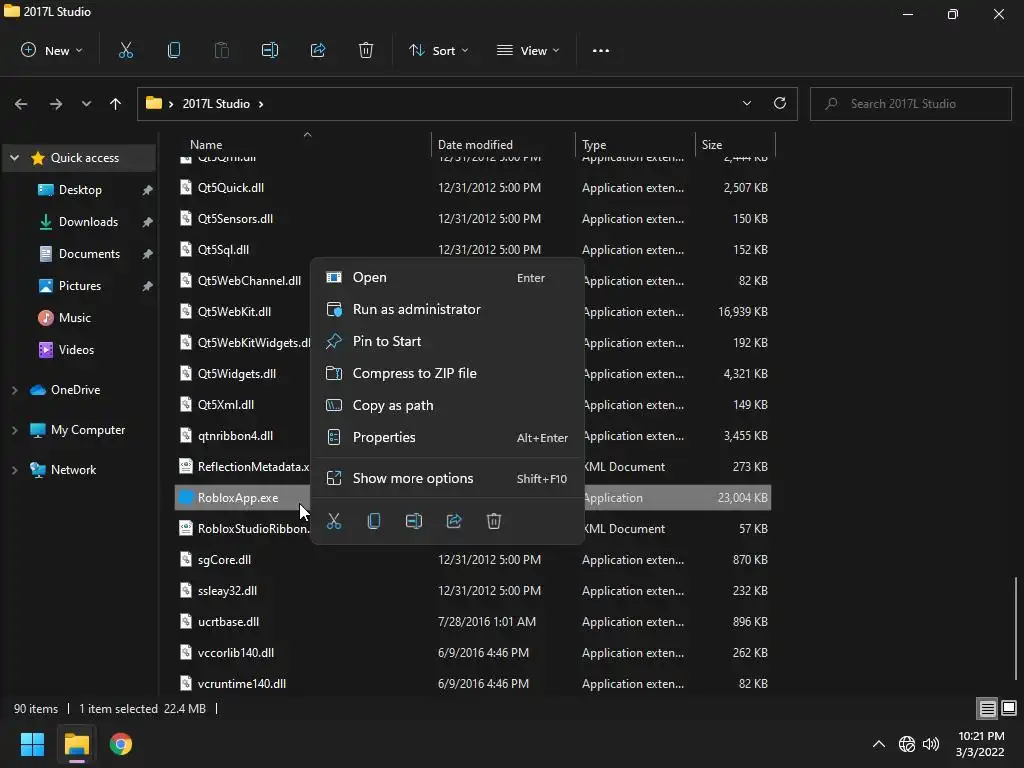1024x768 pixels.
Task: Open the See more (three dots) menu
Action: [x=601, y=50]
